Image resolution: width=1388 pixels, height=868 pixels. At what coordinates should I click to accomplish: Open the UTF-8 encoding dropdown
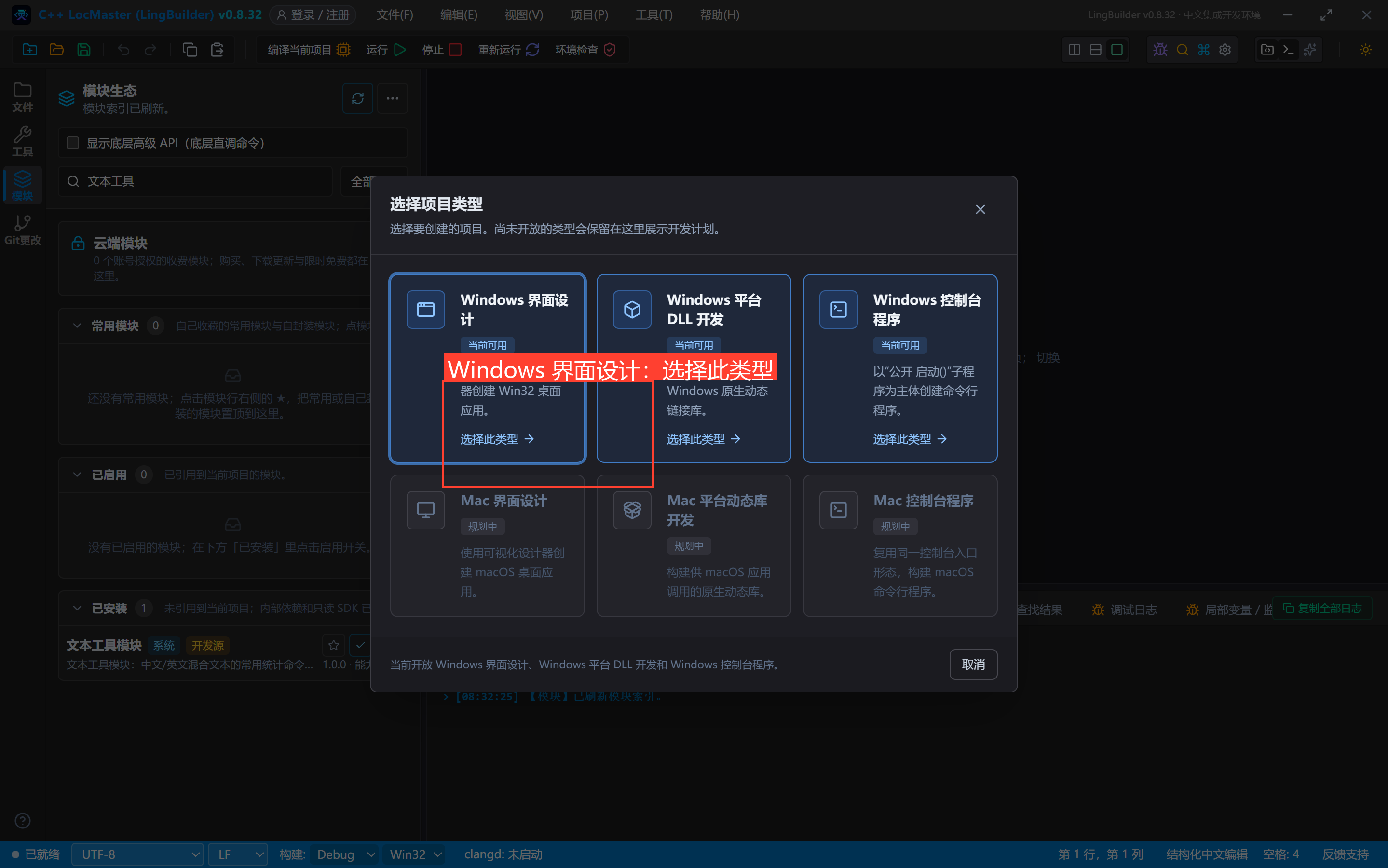138,855
